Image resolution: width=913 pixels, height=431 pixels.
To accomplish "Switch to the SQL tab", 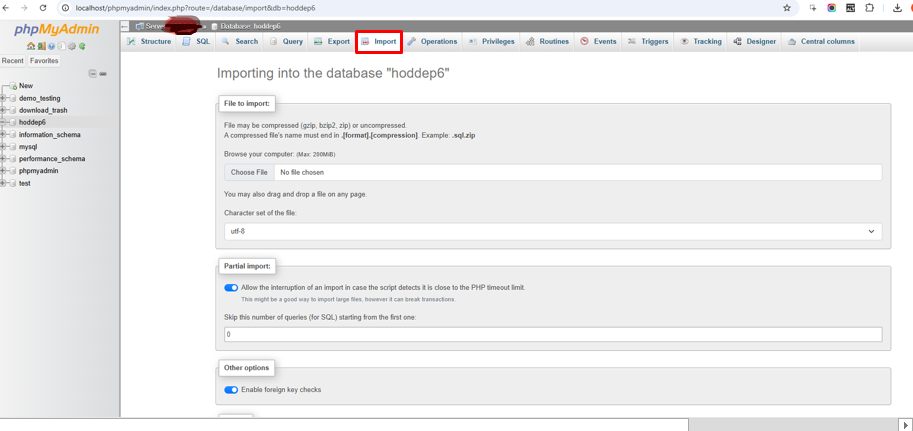I will [196, 41].
